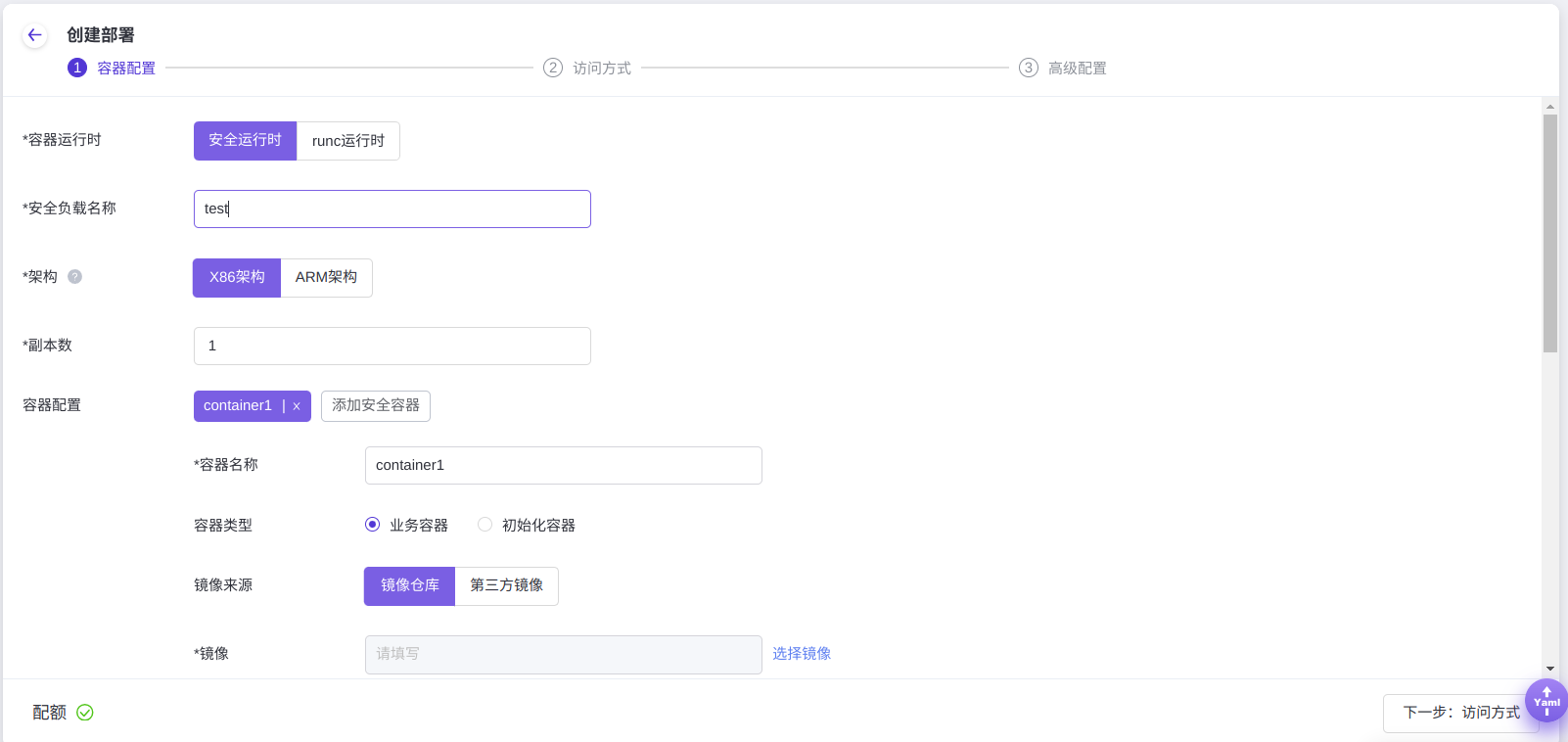
Task: Click step 3 circle 高级配置
Action: 1028,68
